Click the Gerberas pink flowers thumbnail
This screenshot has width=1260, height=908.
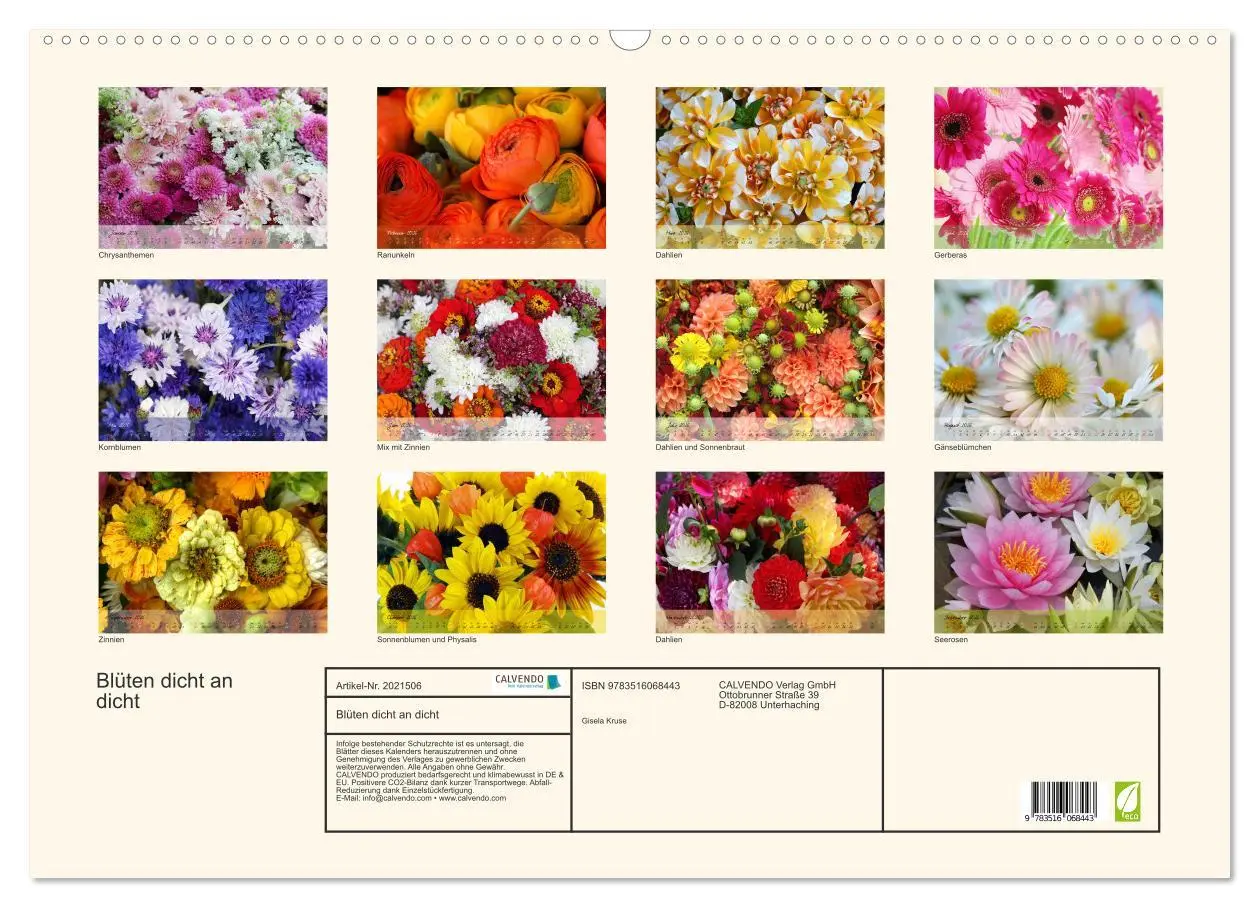tap(1048, 167)
